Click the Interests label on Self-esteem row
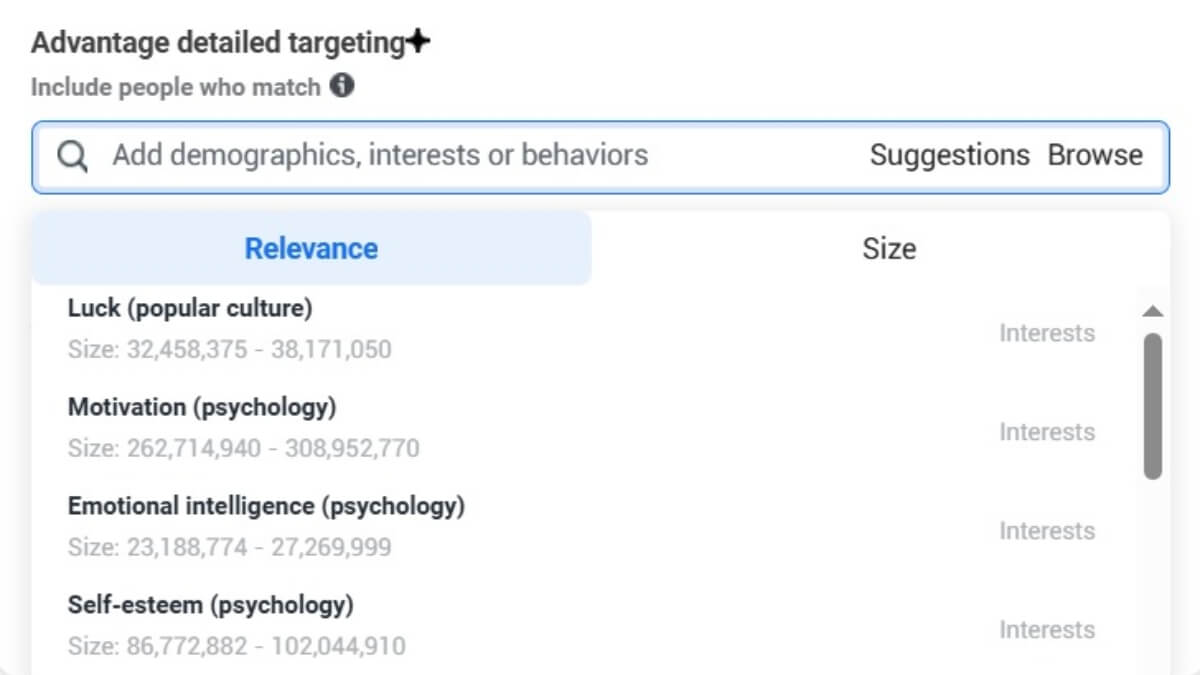This screenshot has height=675, width=1200. (x=1047, y=630)
